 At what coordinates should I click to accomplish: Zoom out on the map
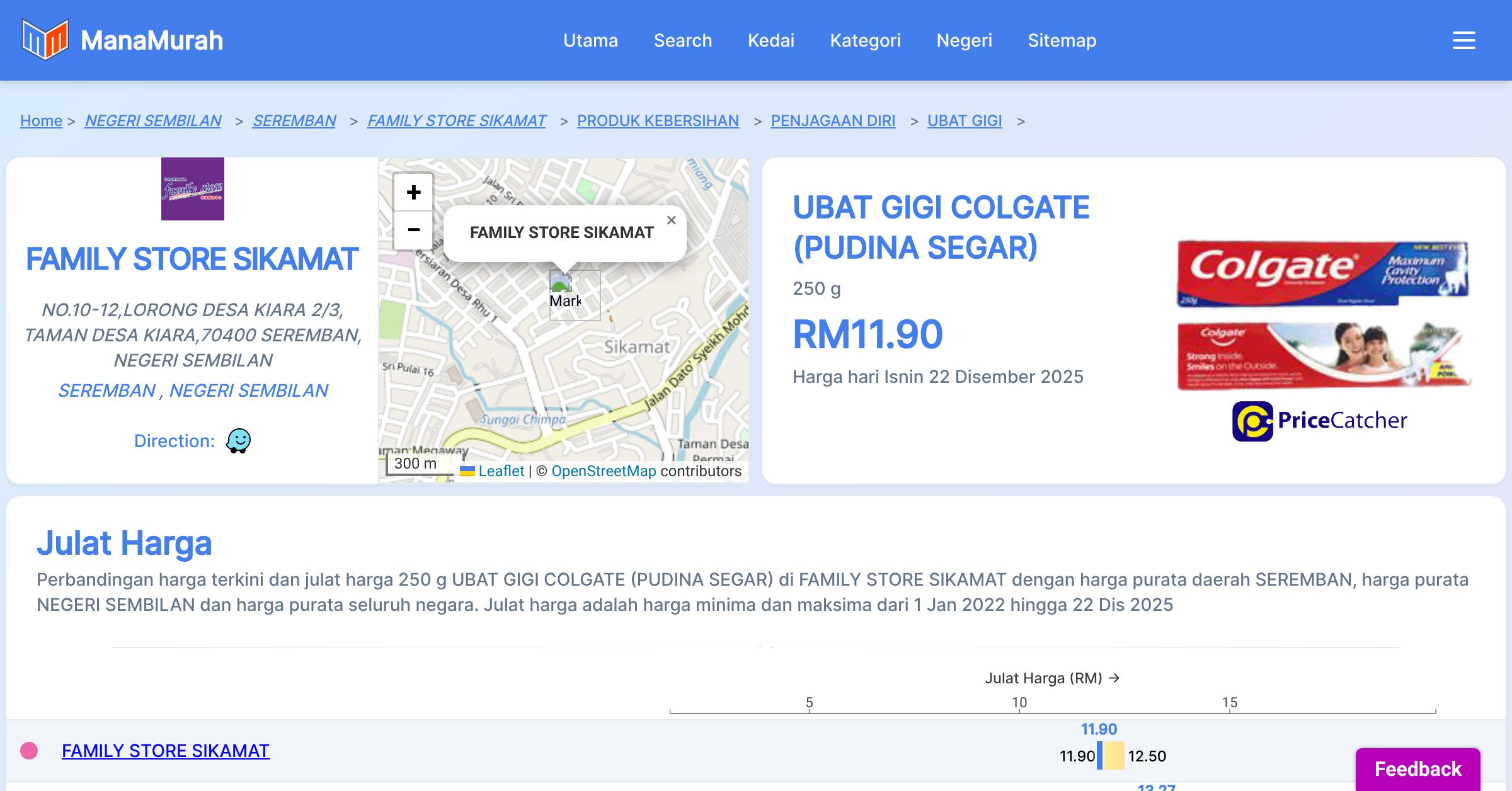[x=413, y=230]
